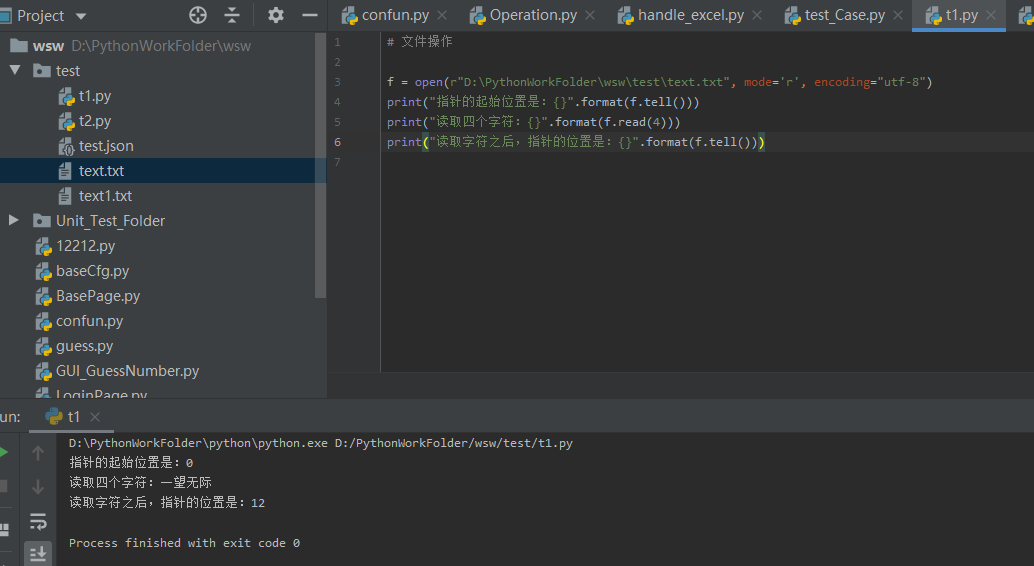Toggle scroll to end in console
This screenshot has height=566, width=1034.
click(38, 553)
